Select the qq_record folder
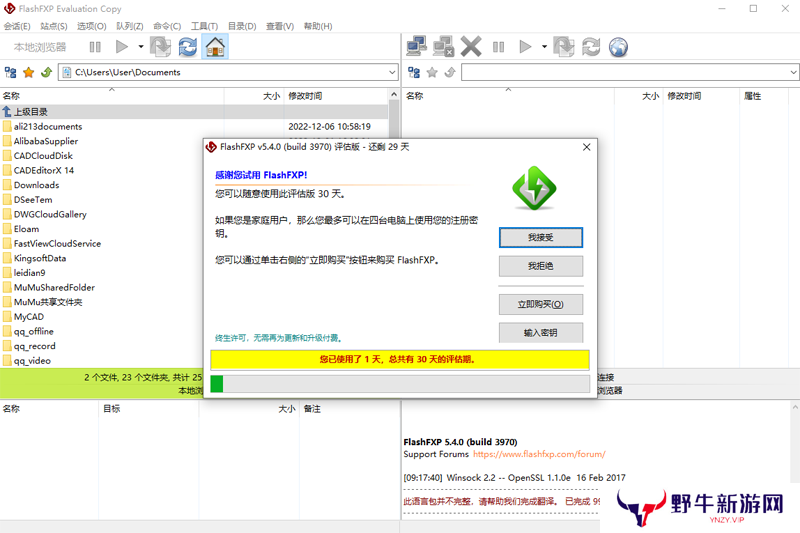Screen dimensions: 800x533 pyautogui.click(x=35, y=346)
